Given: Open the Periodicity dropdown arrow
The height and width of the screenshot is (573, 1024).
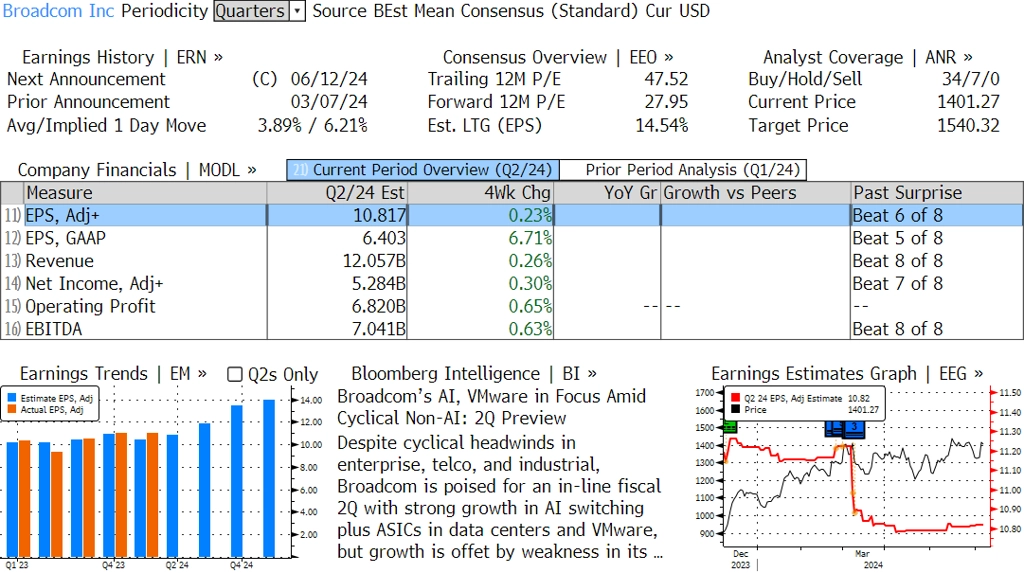Looking at the screenshot, I should tap(297, 11).
